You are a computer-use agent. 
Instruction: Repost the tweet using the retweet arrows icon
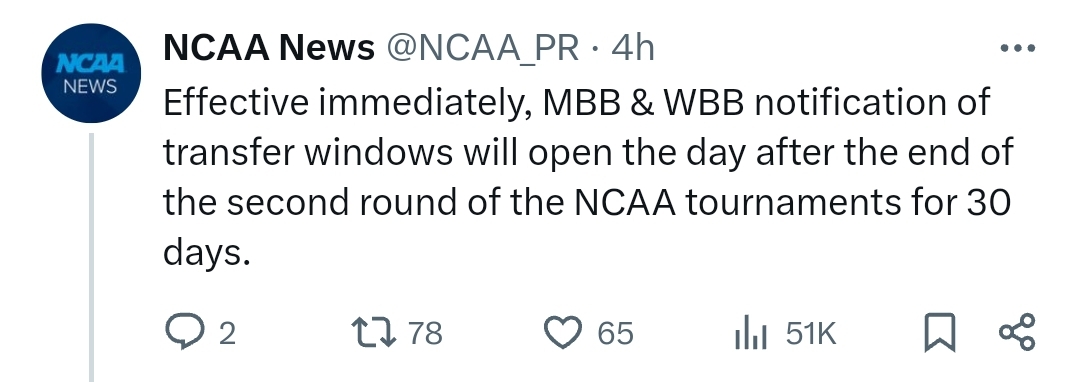pos(373,332)
